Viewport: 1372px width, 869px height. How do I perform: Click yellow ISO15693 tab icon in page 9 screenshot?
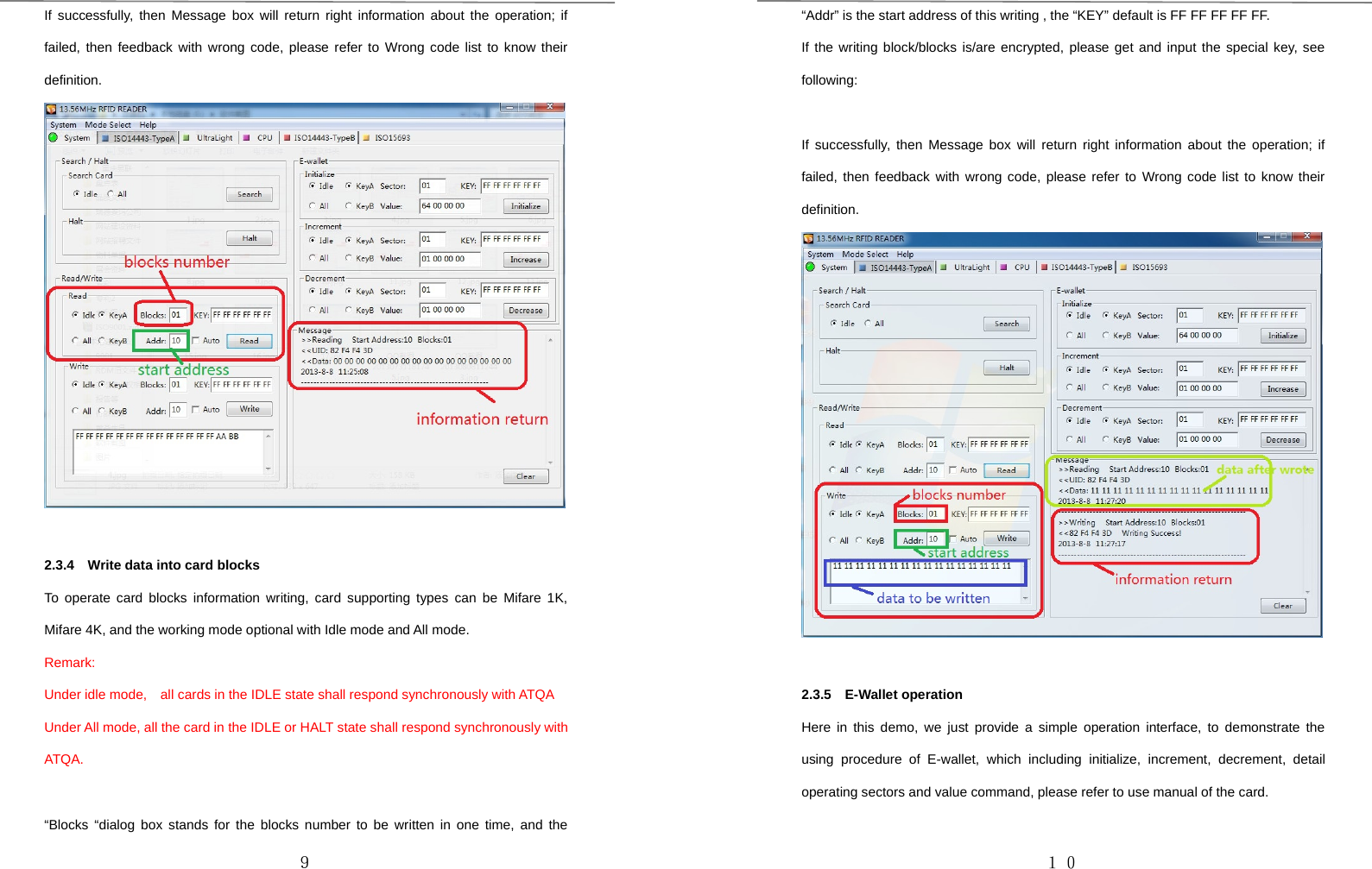366,137
